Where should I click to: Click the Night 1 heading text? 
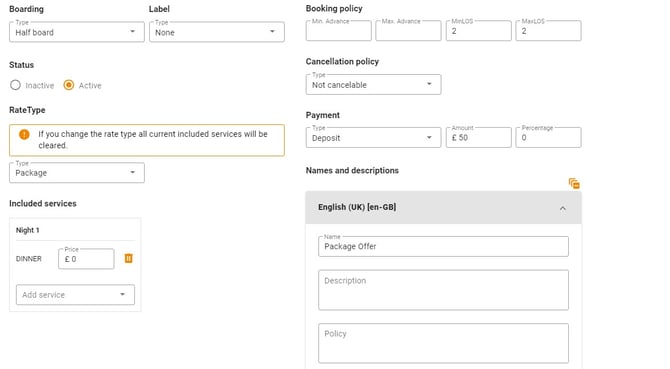tap(27, 230)
